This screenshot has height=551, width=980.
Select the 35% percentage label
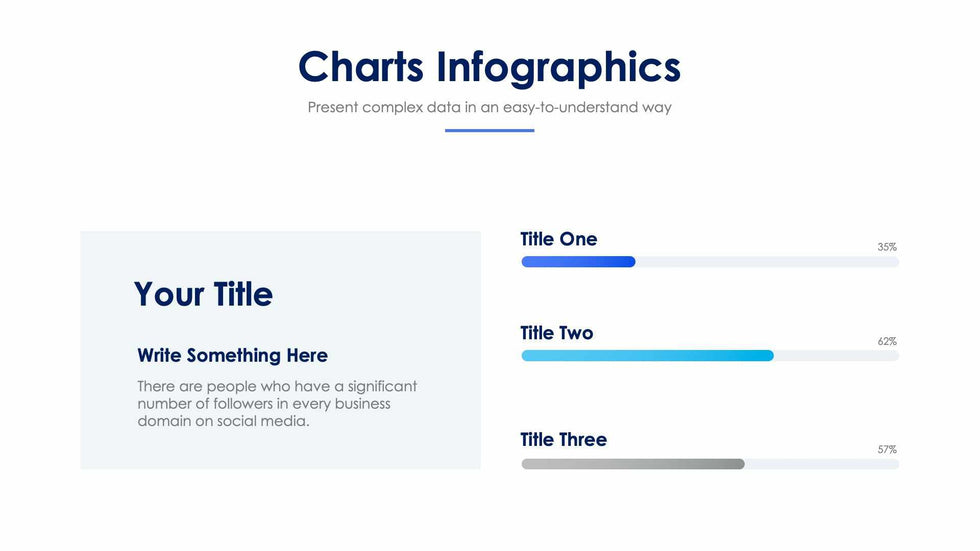887,247
